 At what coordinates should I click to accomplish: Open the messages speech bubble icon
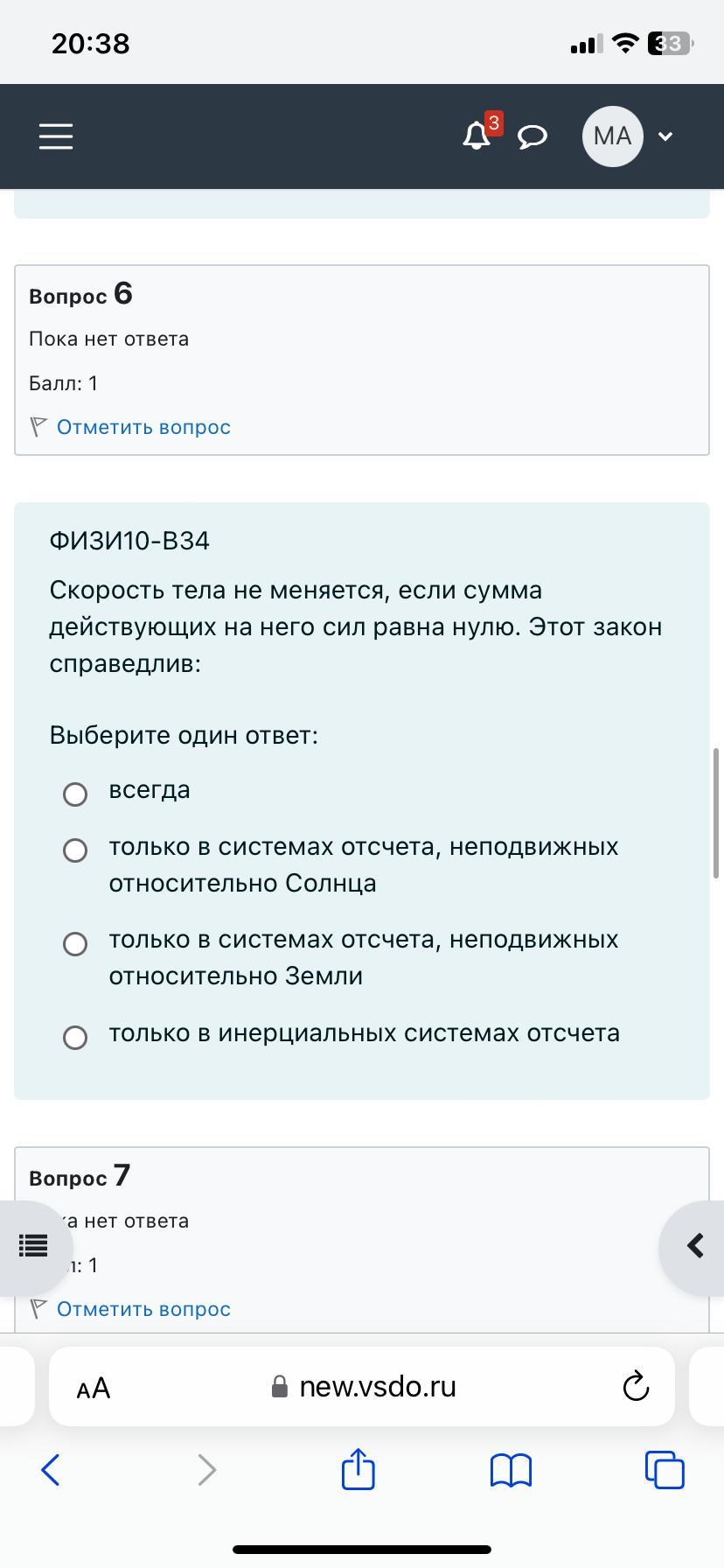[533, 136]
